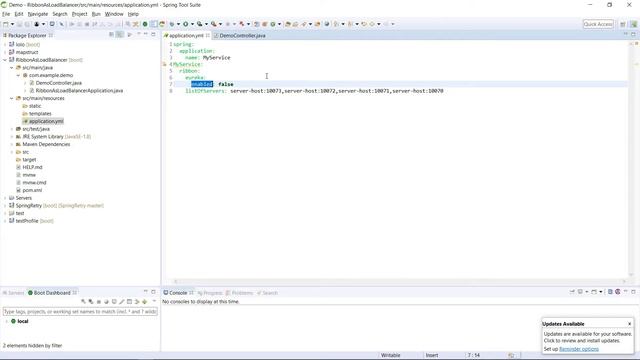This screenshot has height=360, width=640.
Task: Click the Spring perspective icon
Action: click(x=633, y=24)
